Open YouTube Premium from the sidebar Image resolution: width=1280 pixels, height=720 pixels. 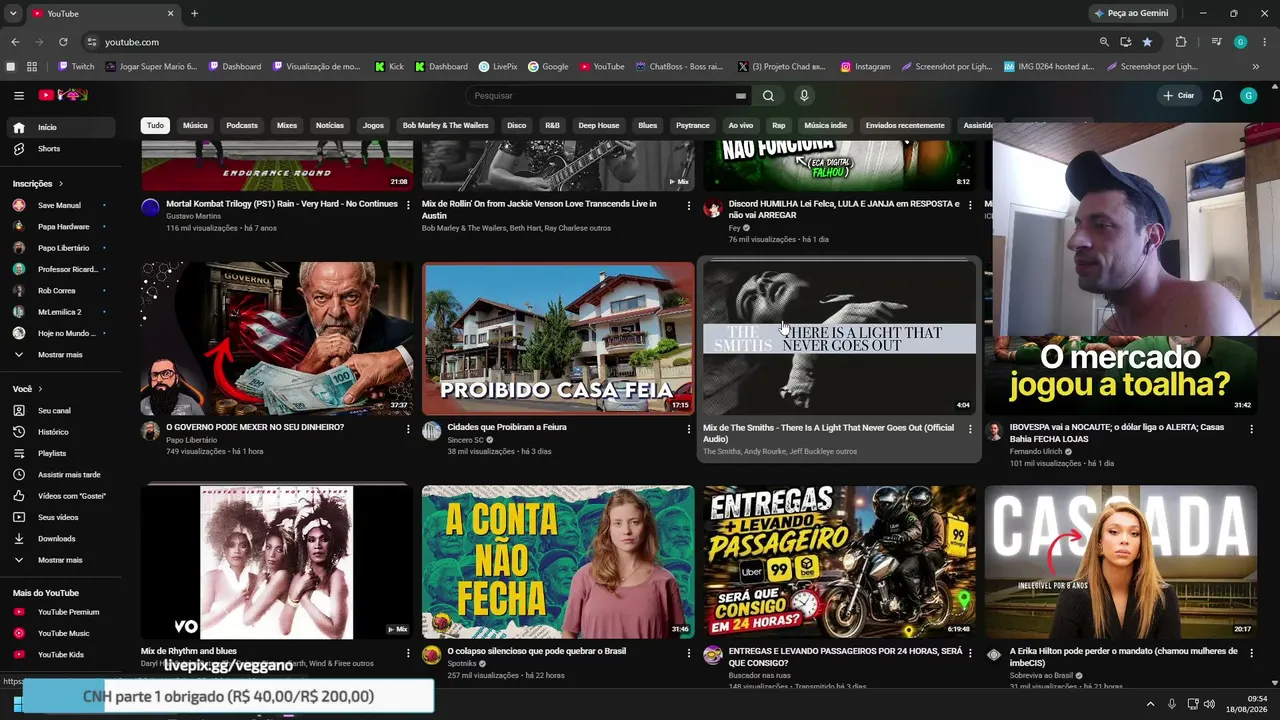61,612
